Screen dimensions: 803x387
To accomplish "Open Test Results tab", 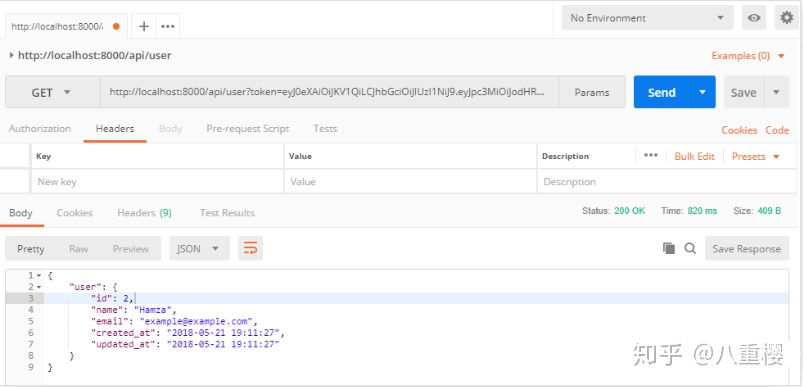I will coord(227,212).
